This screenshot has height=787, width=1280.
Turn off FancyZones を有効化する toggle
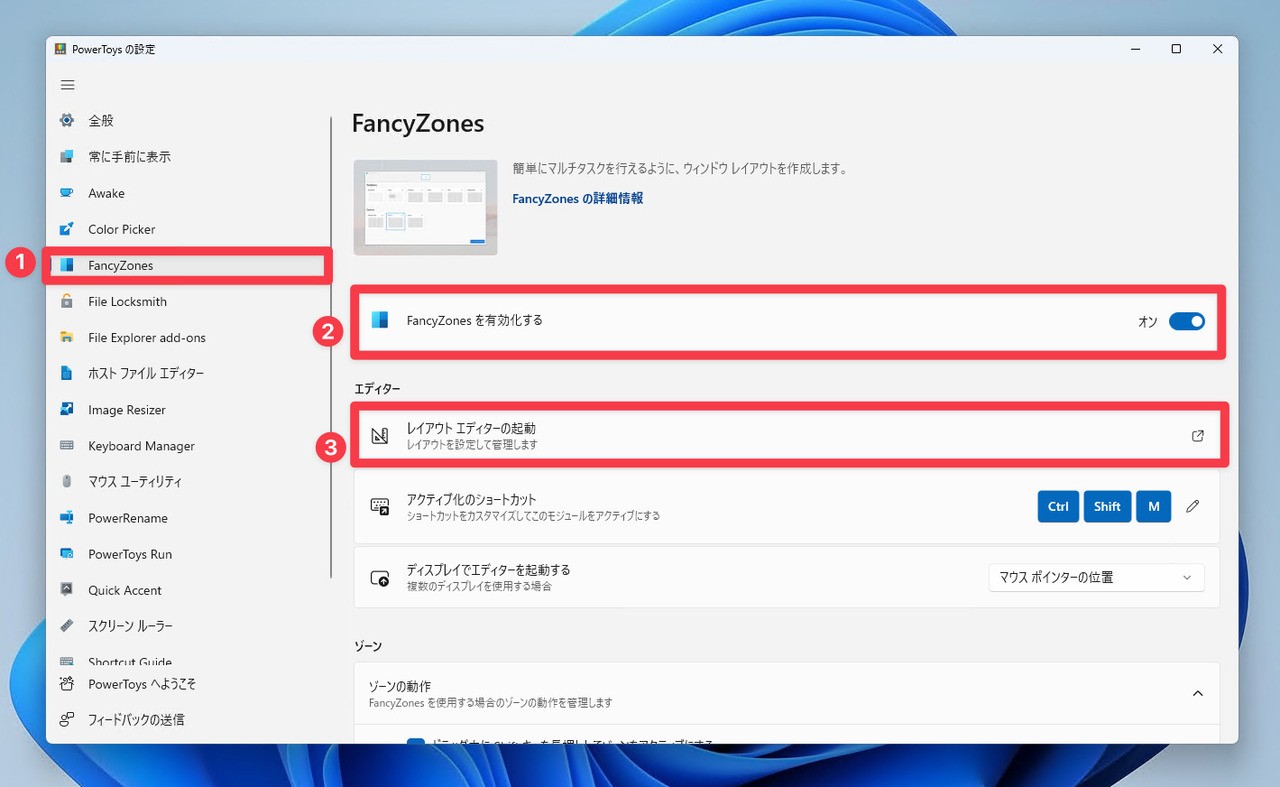1187,321
